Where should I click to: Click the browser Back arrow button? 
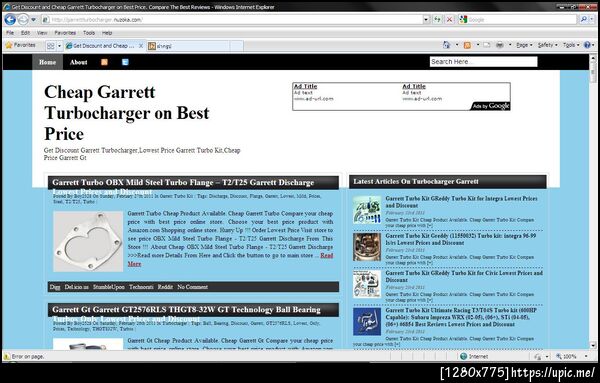(10, 19)
